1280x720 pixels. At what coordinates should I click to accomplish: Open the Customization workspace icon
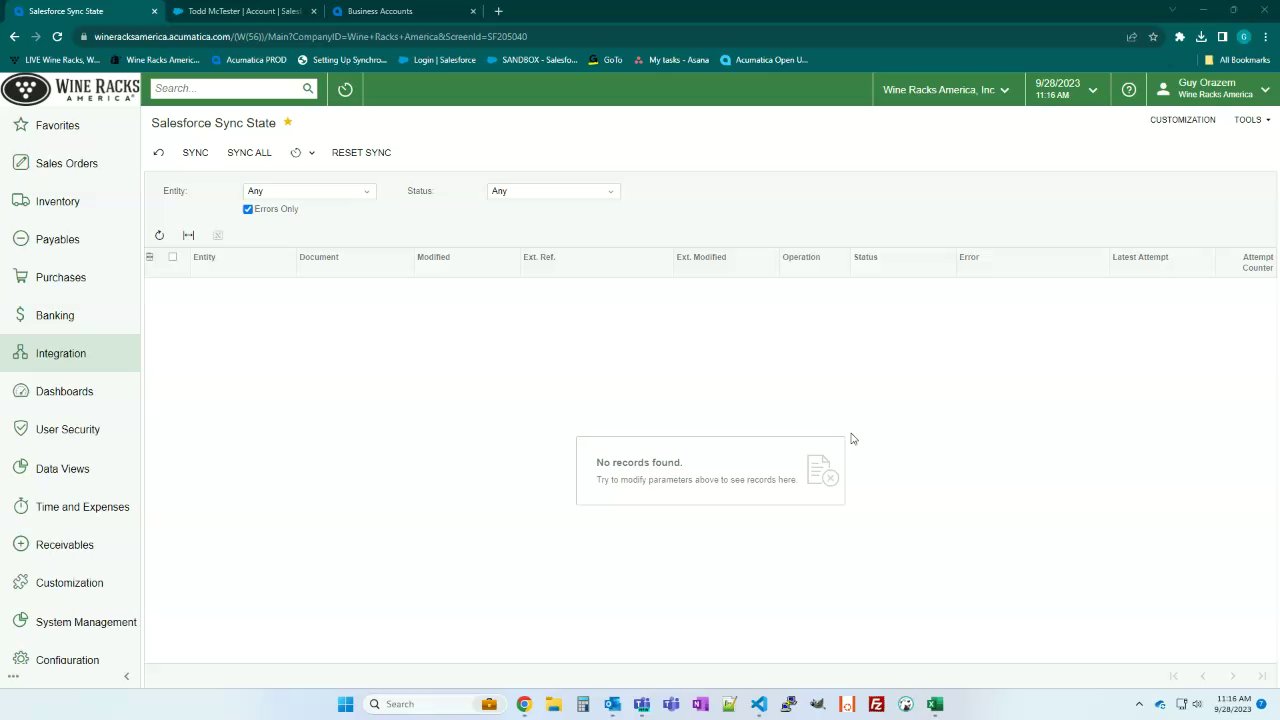coord(21,582)
